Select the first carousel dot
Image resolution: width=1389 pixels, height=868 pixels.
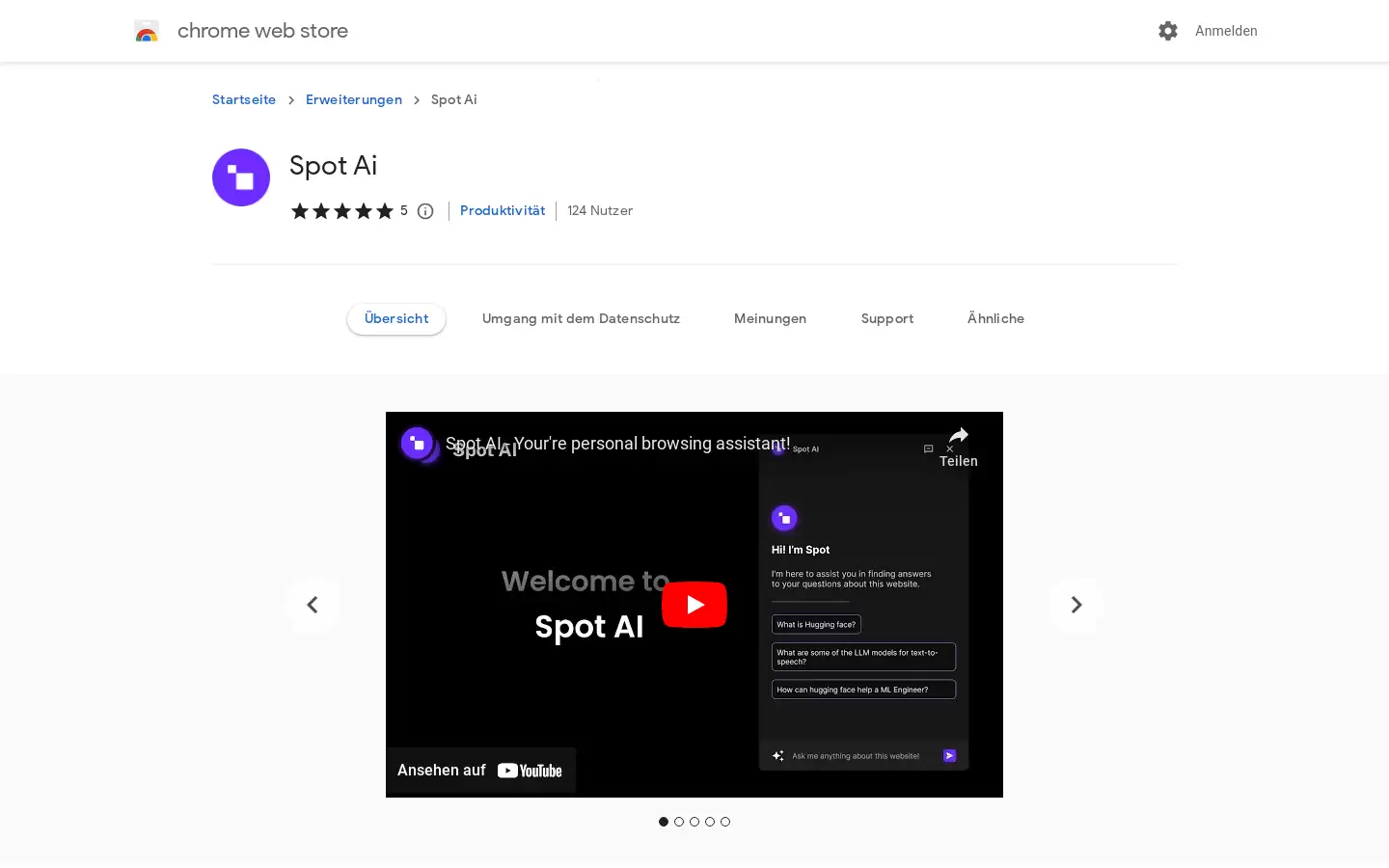664,822
